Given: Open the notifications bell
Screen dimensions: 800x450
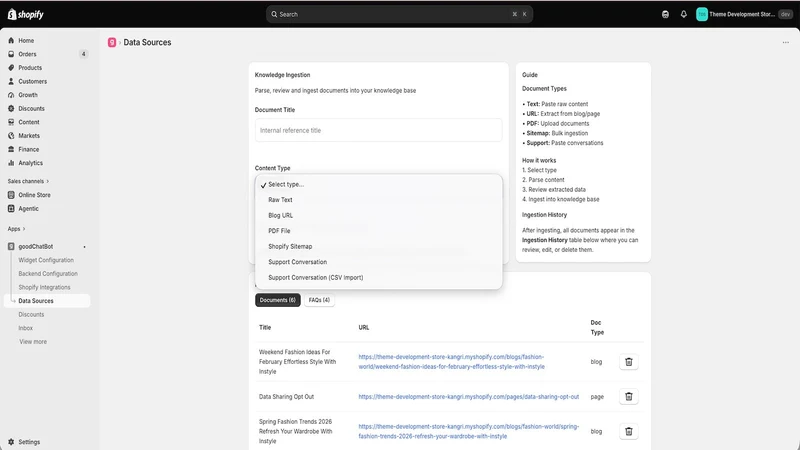Looking at the screenshot, I should click(x=684, y=14).
